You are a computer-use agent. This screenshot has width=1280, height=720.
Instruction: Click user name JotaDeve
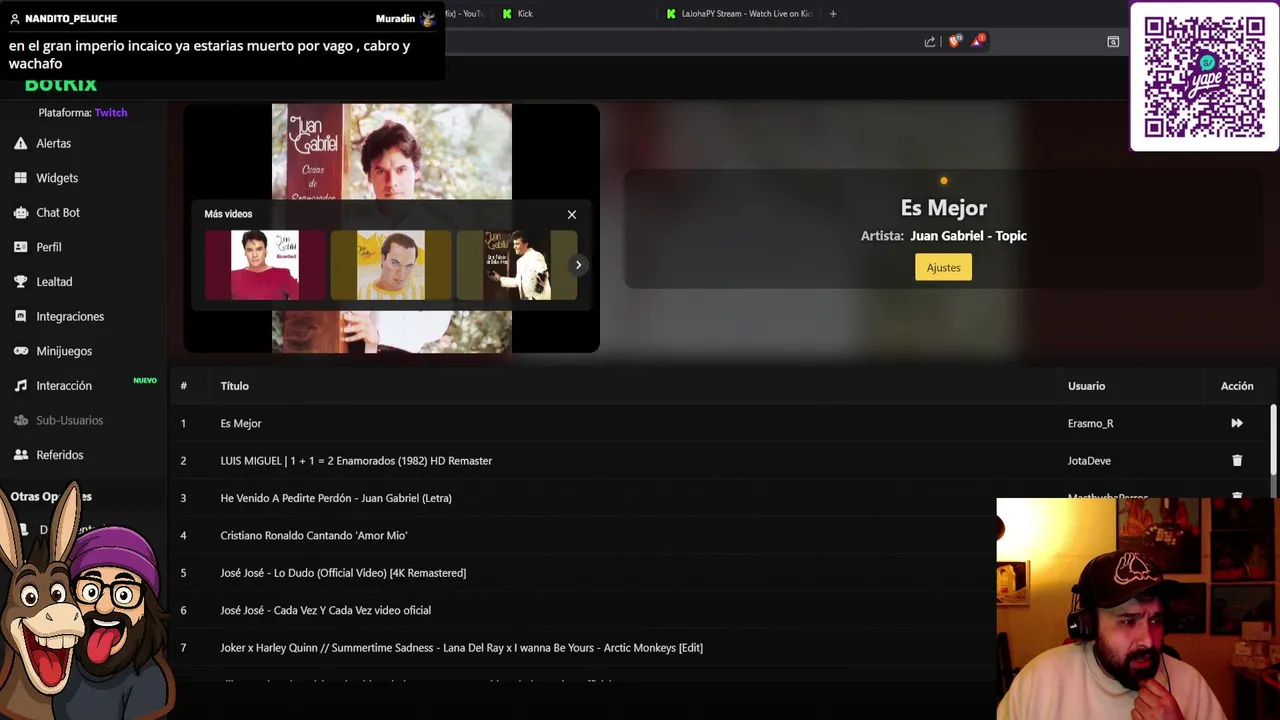[1089, 461]
